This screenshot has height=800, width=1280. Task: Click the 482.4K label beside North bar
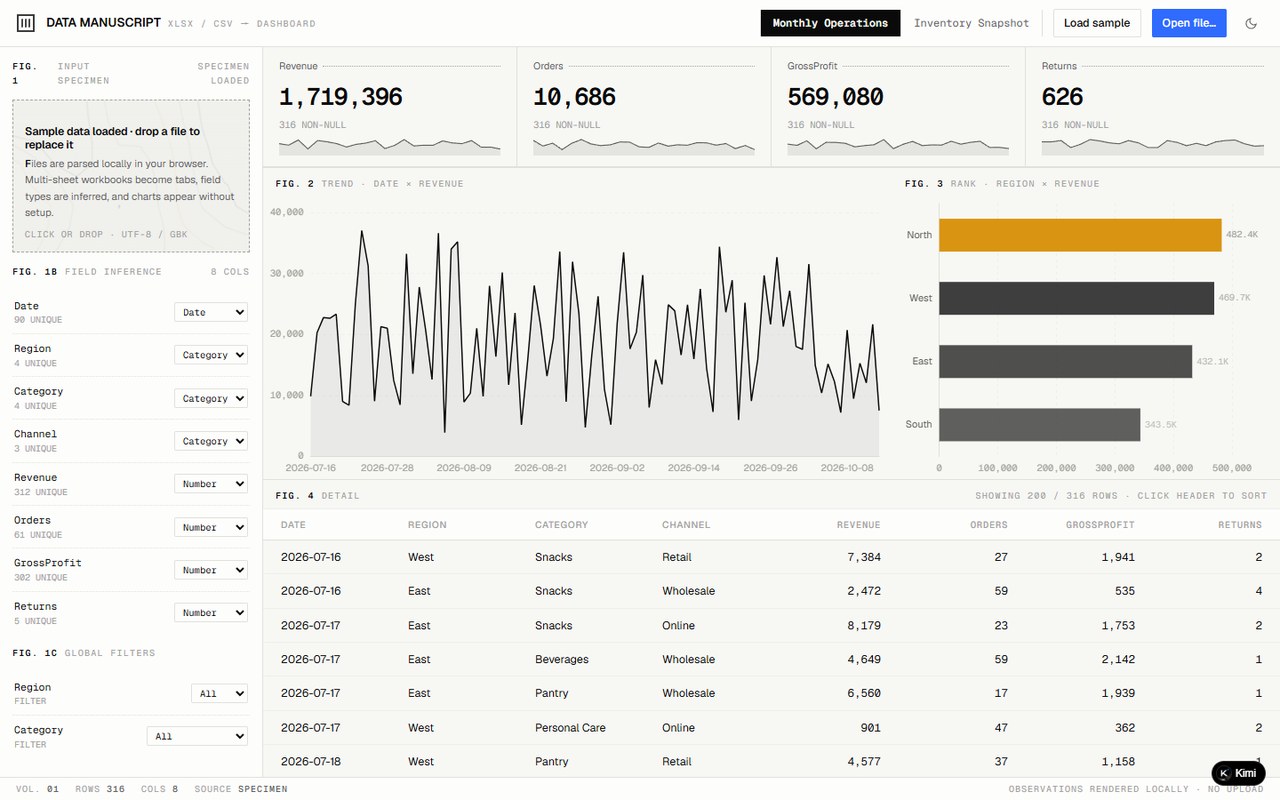click(x=1242, y=234)
